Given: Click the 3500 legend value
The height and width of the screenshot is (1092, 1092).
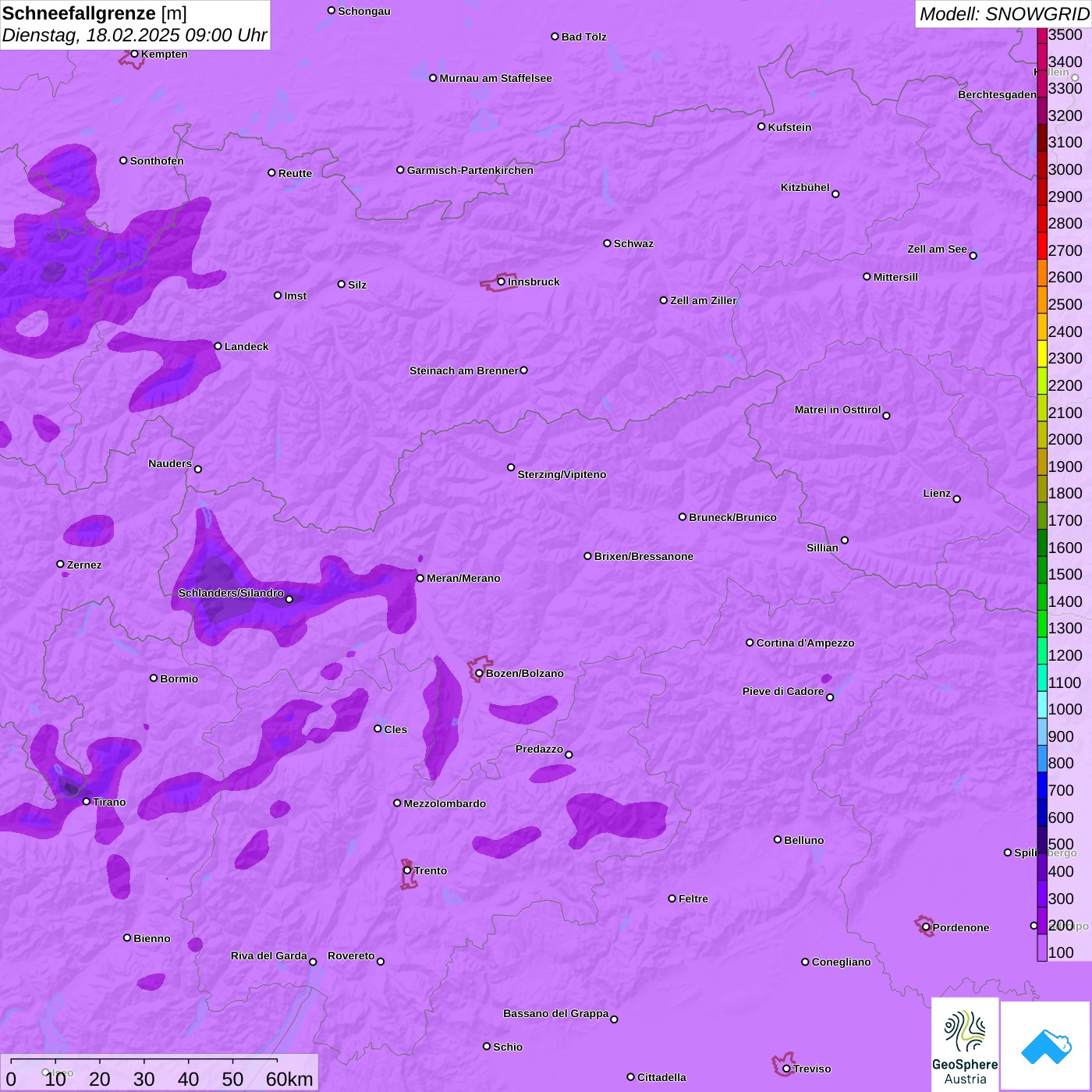Looking at the screenshot, I should coord(1065,34).
